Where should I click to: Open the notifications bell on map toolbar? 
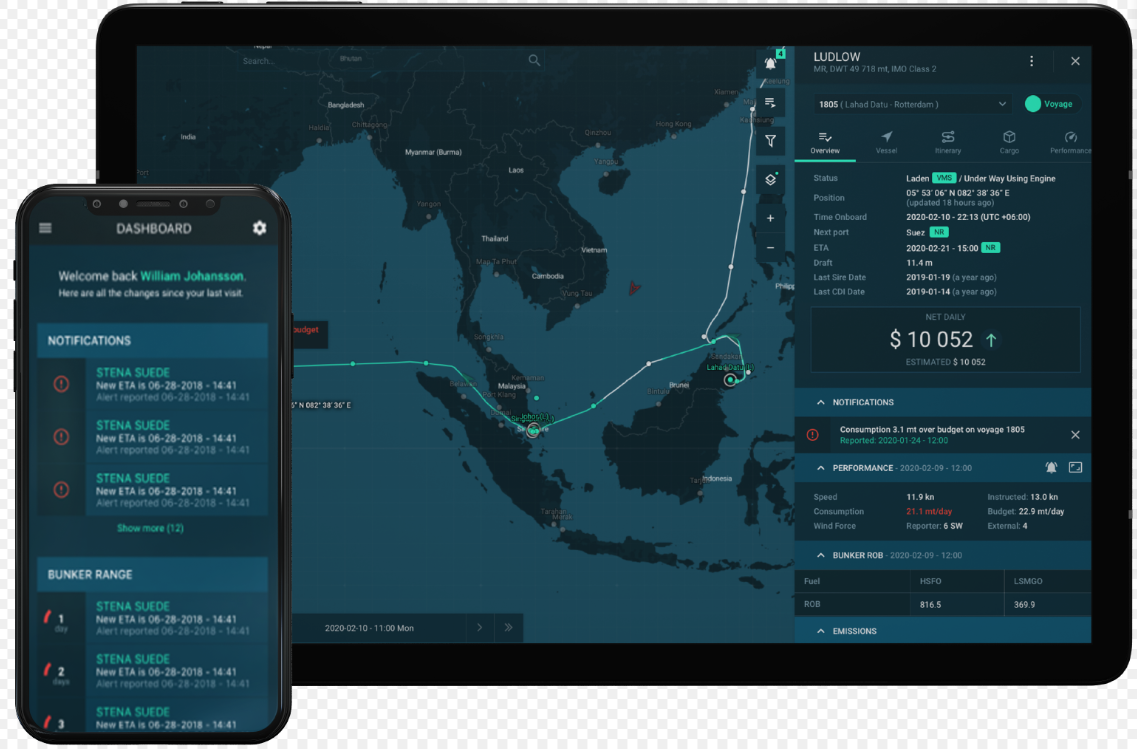[x=770, y=64]
